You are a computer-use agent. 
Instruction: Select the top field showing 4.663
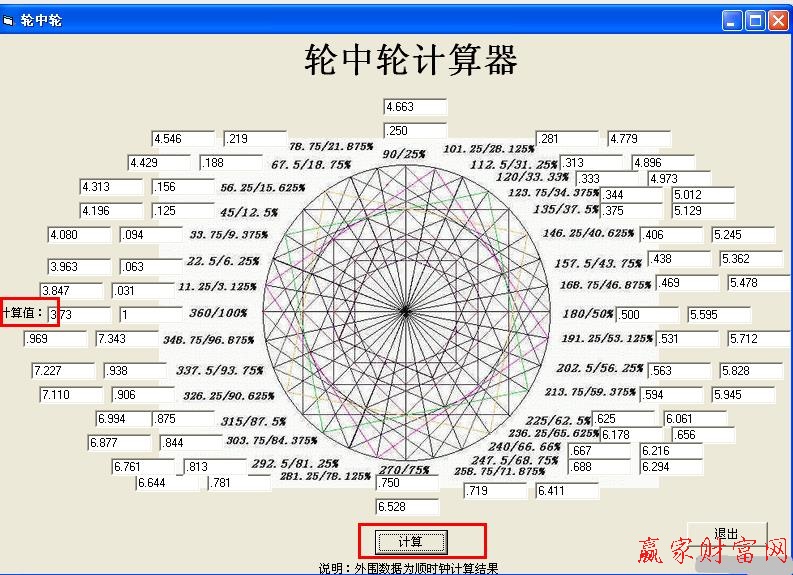(x=415, y=107)
